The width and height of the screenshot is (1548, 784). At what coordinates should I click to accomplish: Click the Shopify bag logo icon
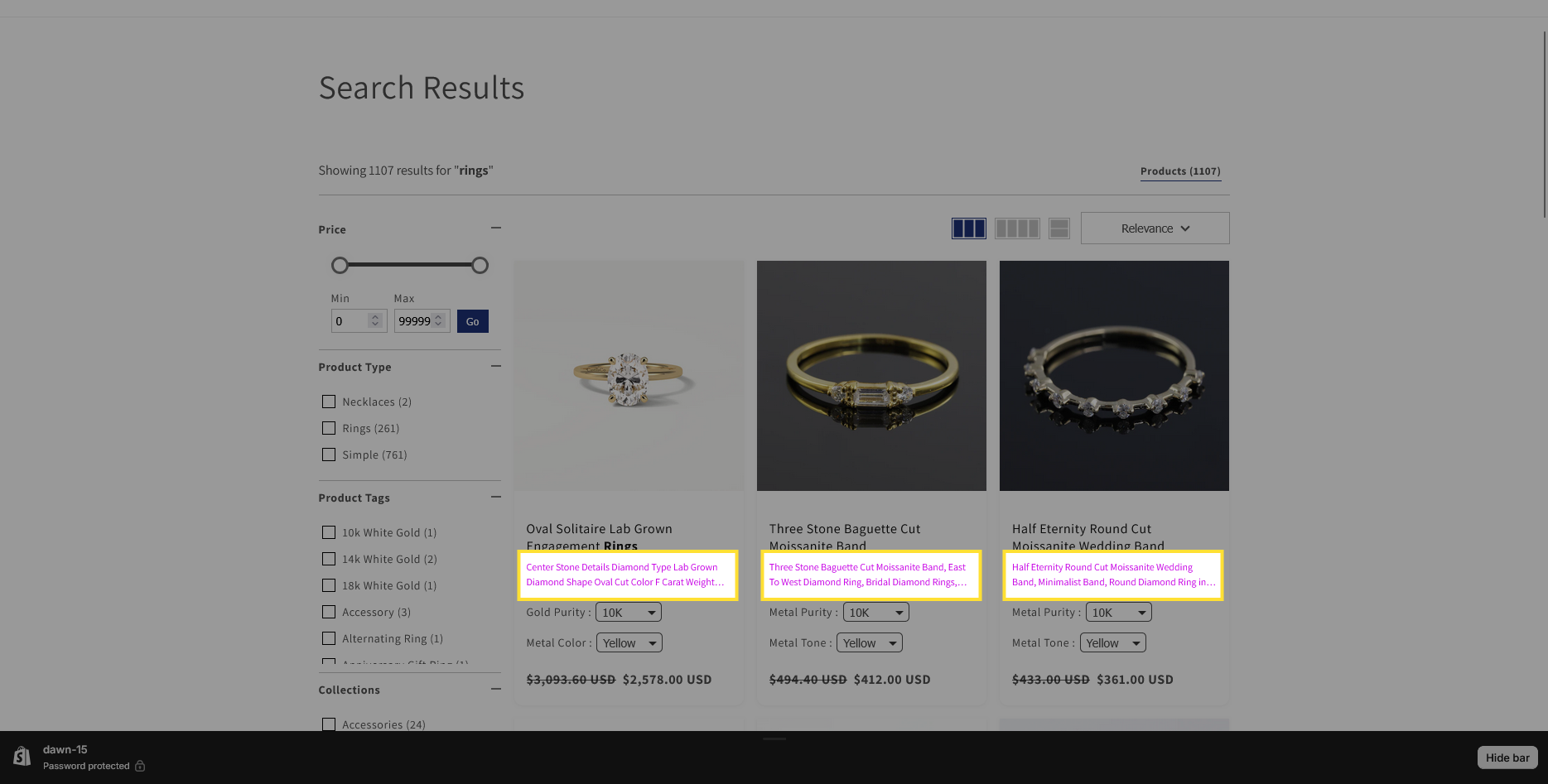tap(22, 757)
